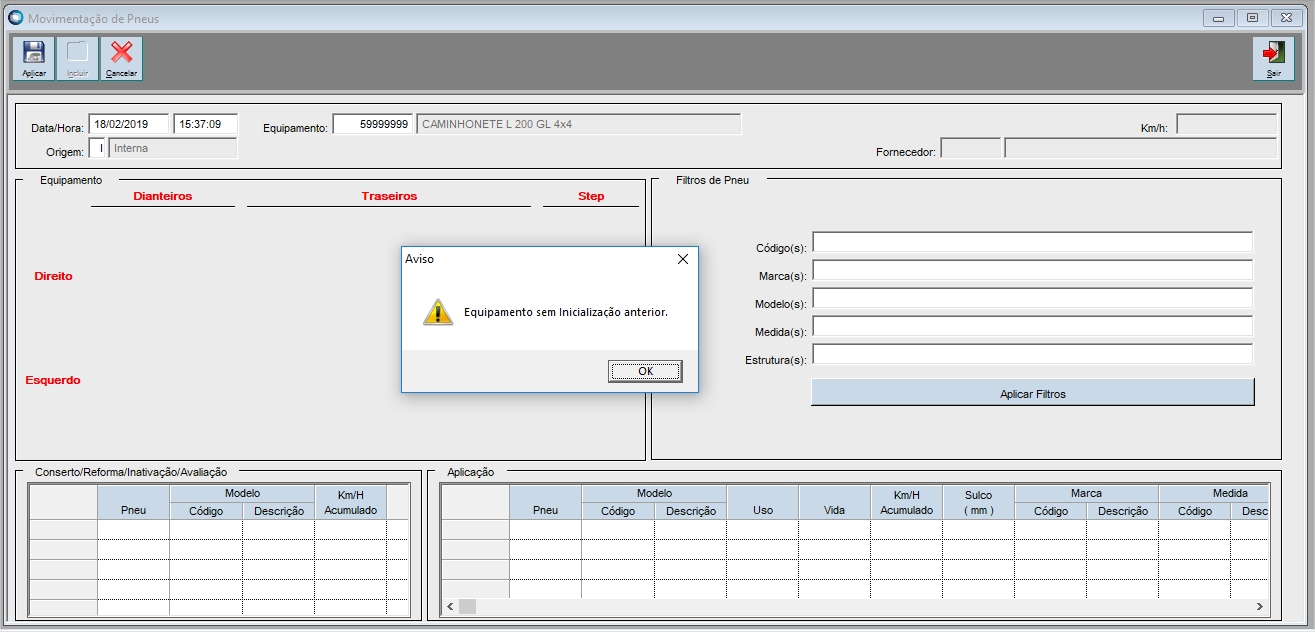Click the Incluir toolbar icon
Image resolution: width=1315 pixels, height=632 pixels.
[77, 58]
